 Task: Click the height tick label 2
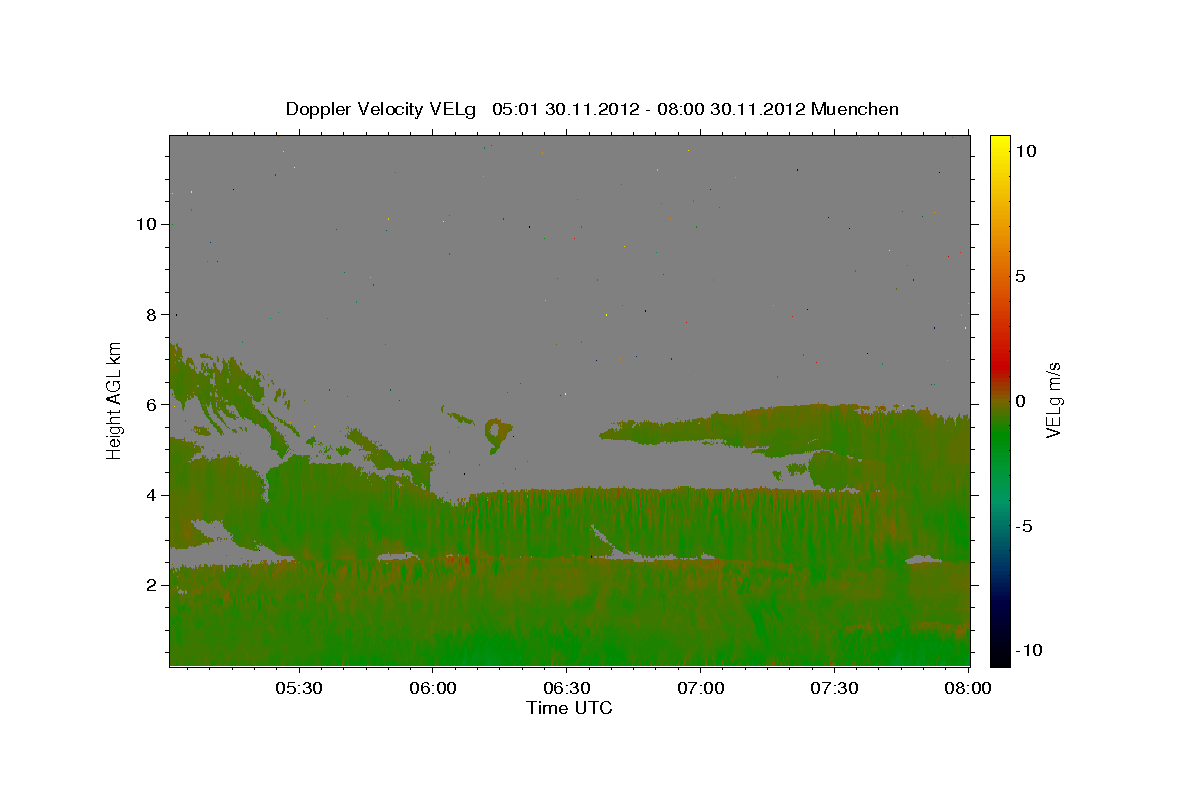[x=151, y=585]
